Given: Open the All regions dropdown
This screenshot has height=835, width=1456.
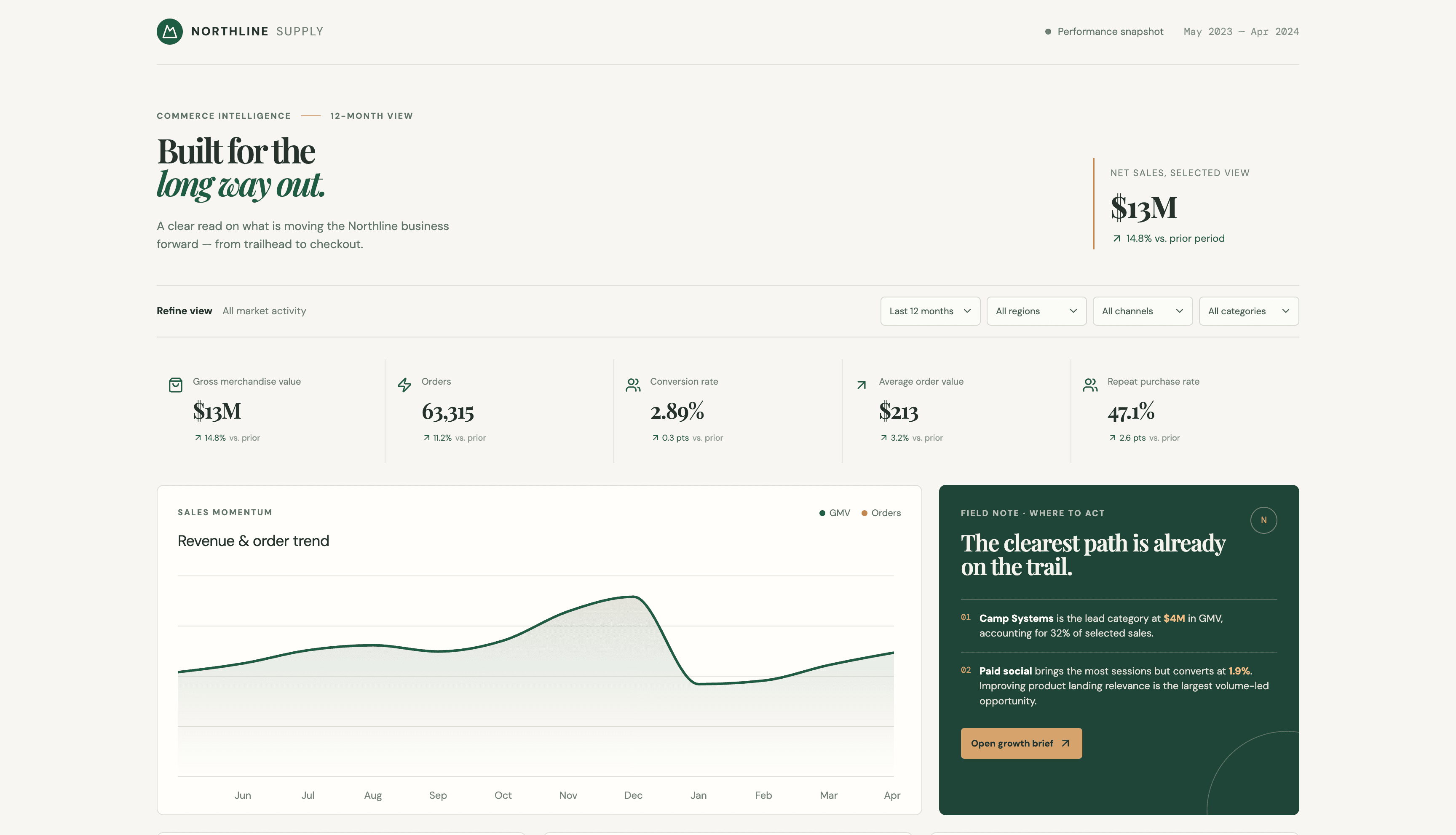Looking at the screenshot, I should coord(1036,311).
